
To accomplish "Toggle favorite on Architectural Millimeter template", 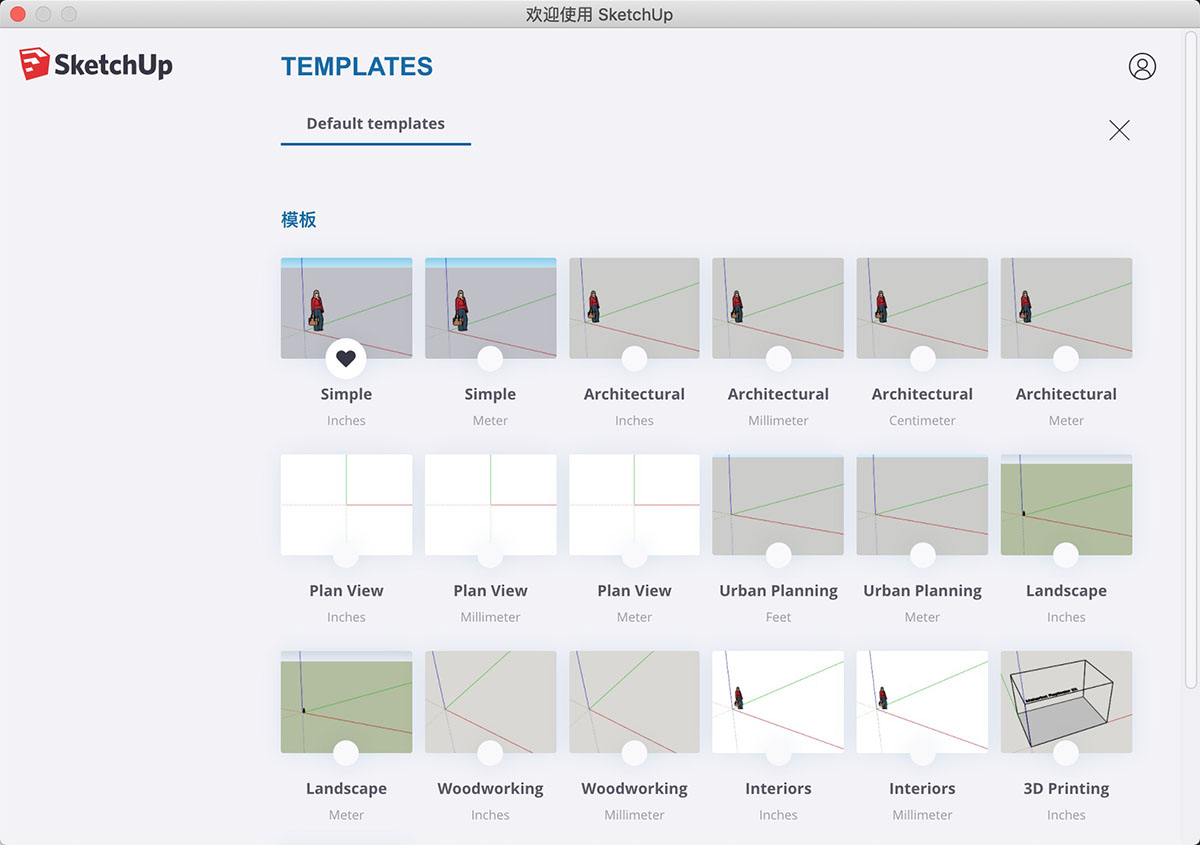I will click(778, 358).
